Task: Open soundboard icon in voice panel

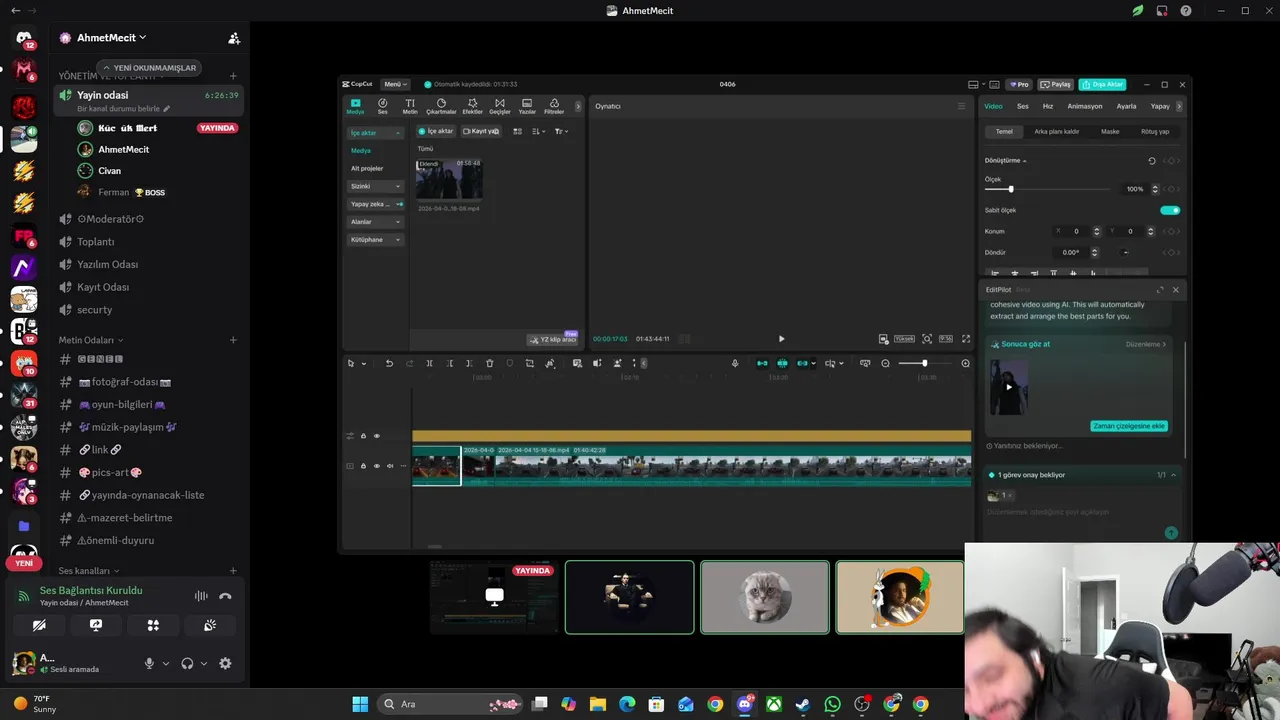Action: click(x=210, y=625)
